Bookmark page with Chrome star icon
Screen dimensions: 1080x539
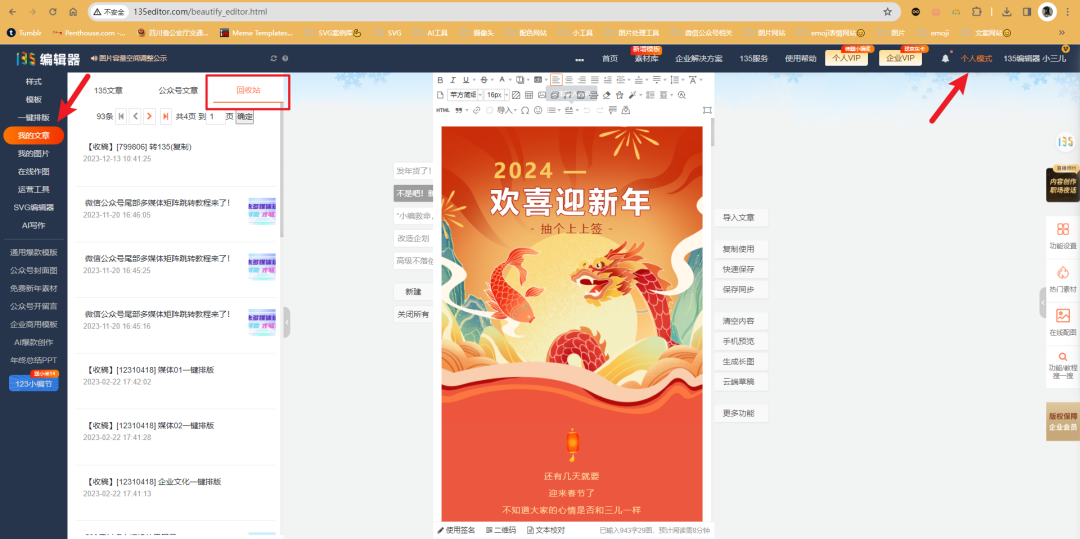888,12
